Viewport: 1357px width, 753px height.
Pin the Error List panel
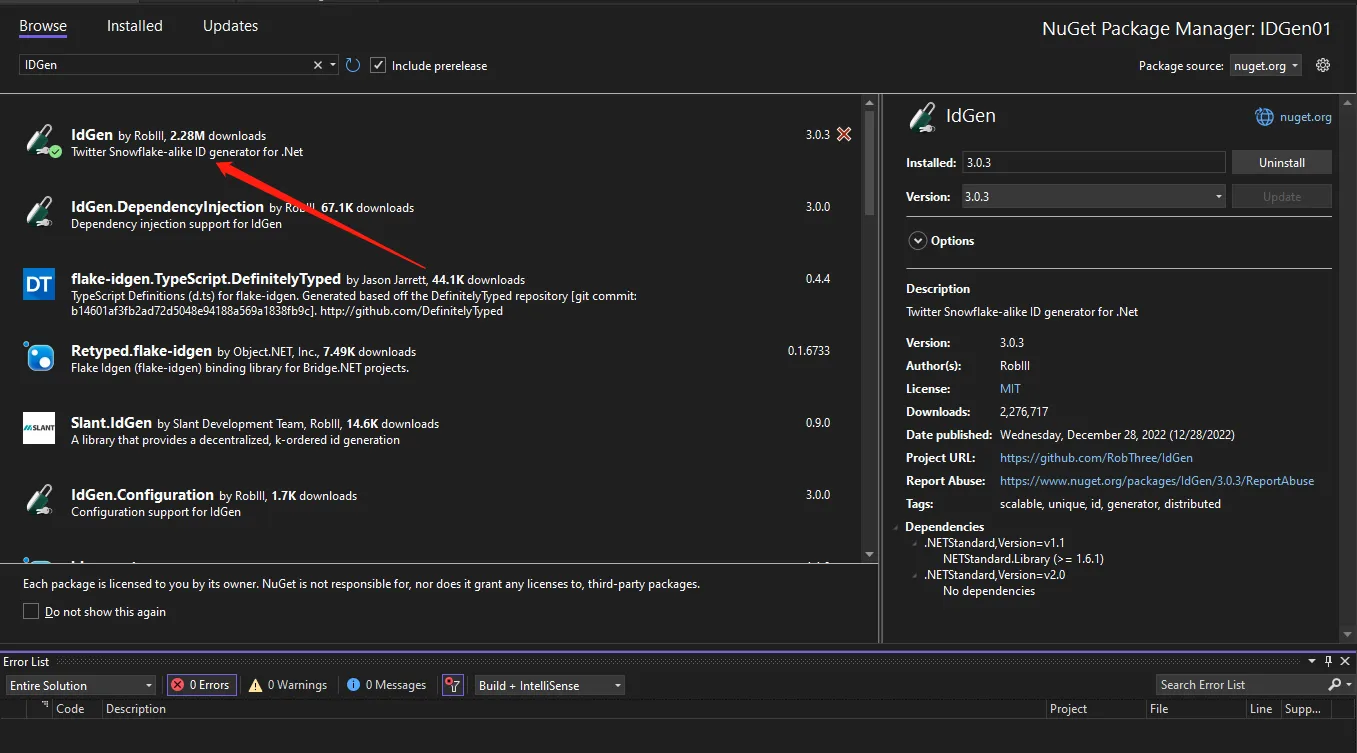click(1328, 661)
